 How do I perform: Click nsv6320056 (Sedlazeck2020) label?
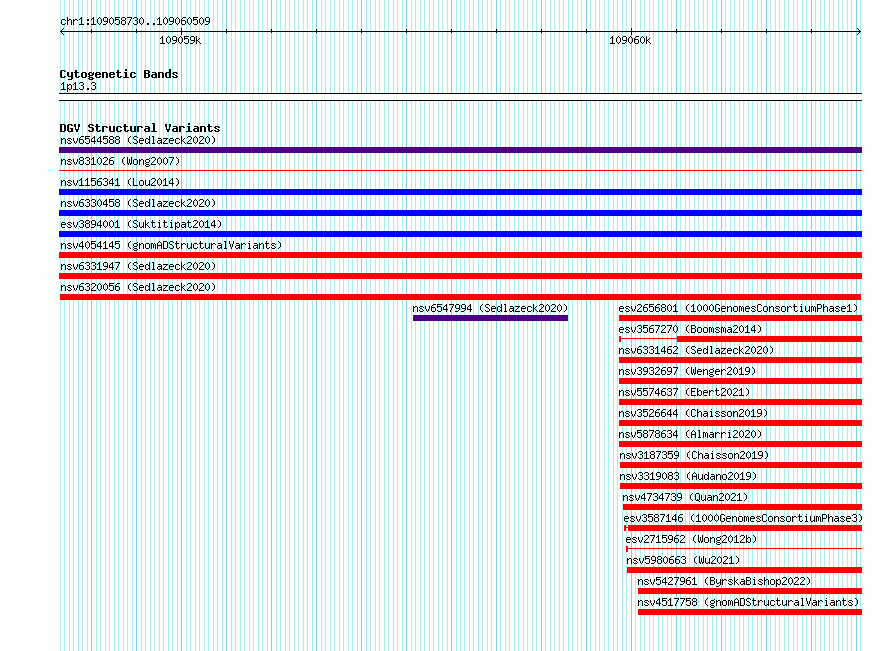tap(138, 287)
